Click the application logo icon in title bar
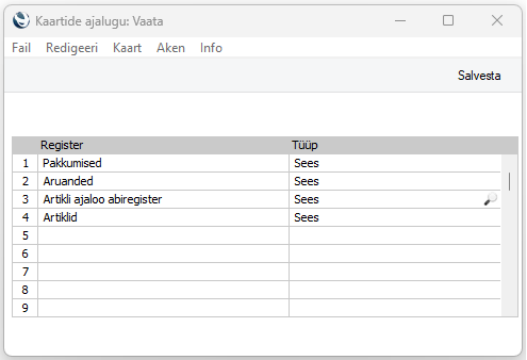This screenshot has width=527, height=360. point(21,20)
